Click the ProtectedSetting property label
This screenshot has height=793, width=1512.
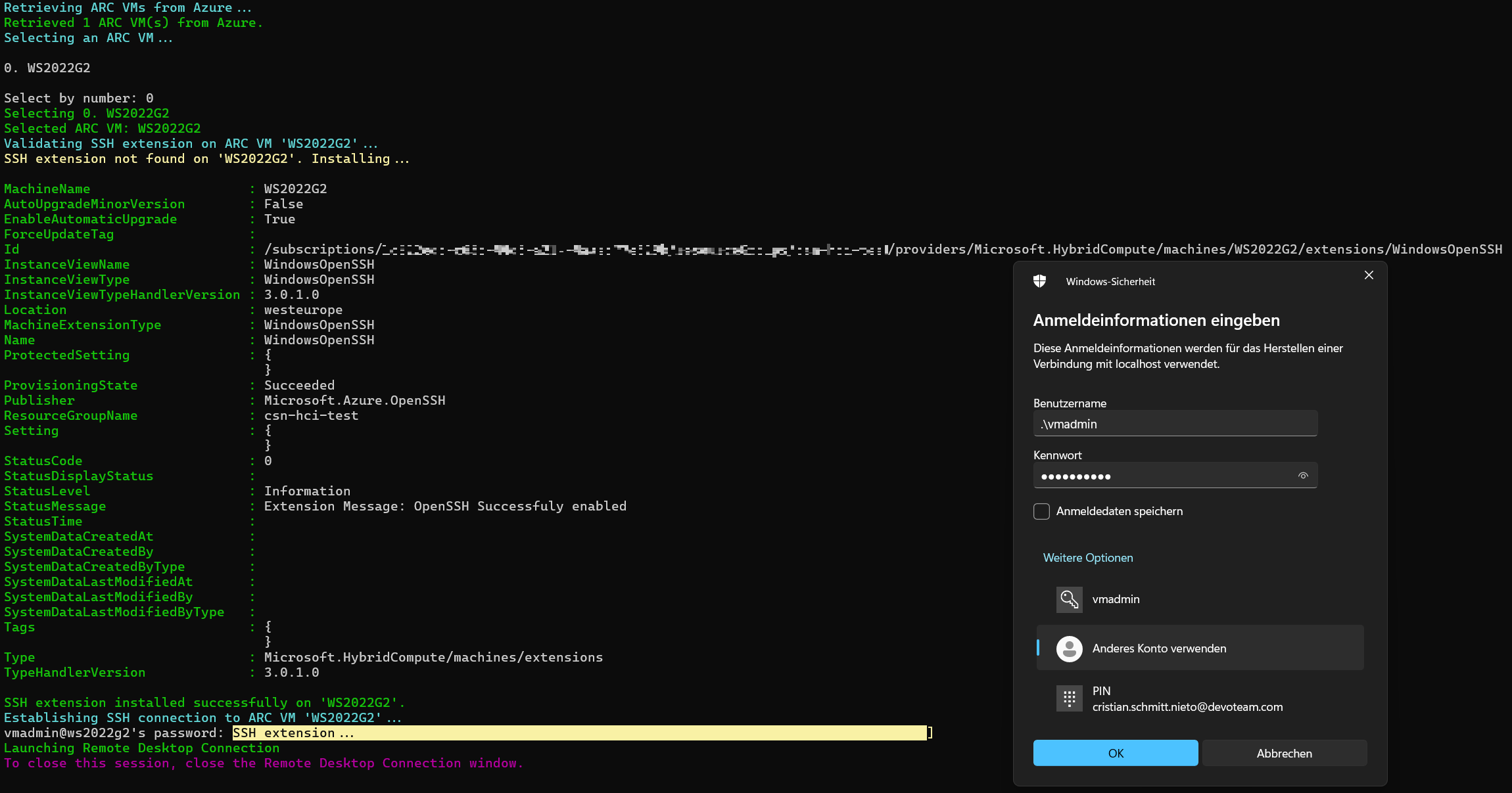click(x=66, y=355)
